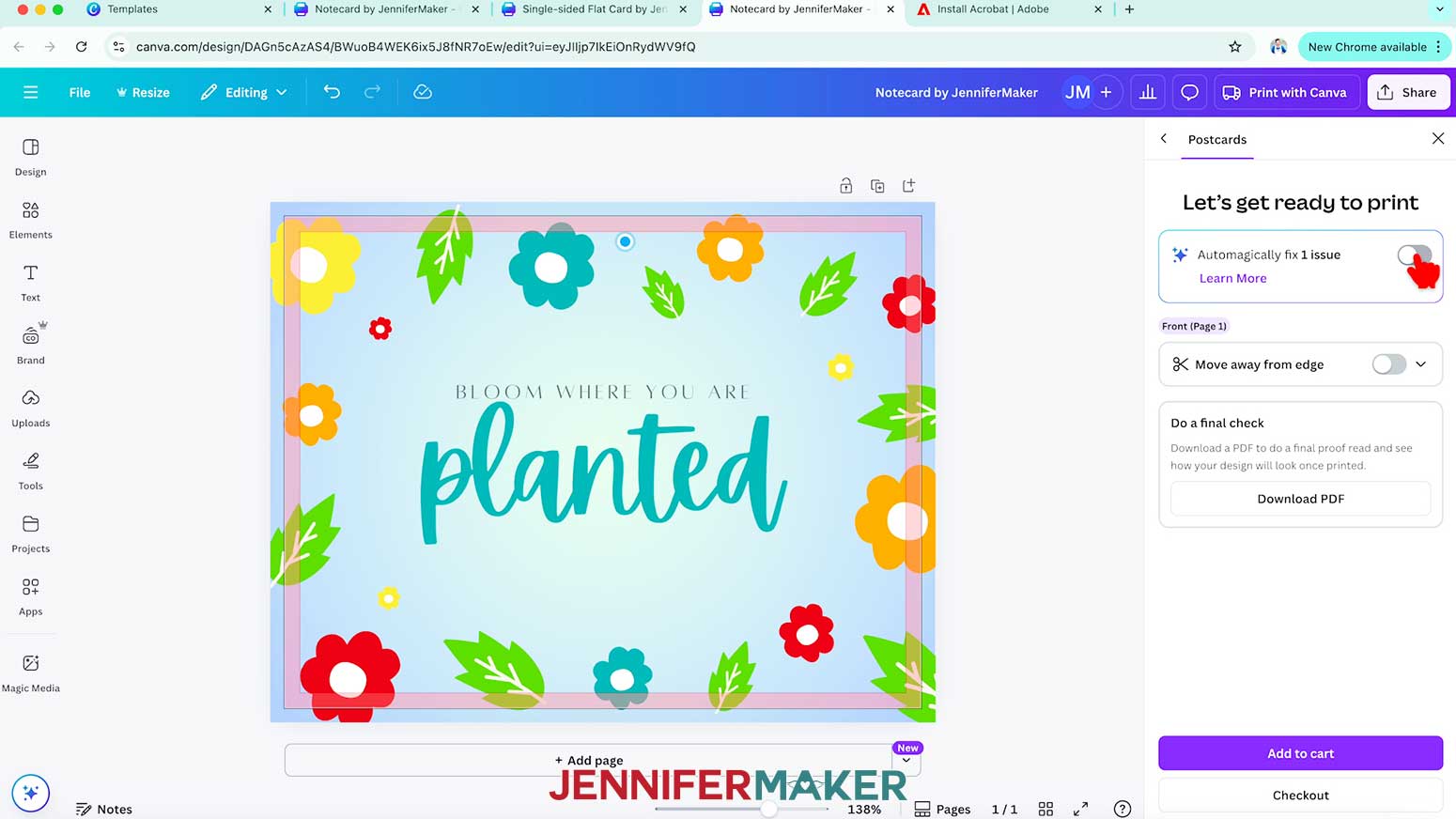Select BLOOM WHERE YOU ARE text
This screenshot has height=819, width=1456.
click(602, 392)
